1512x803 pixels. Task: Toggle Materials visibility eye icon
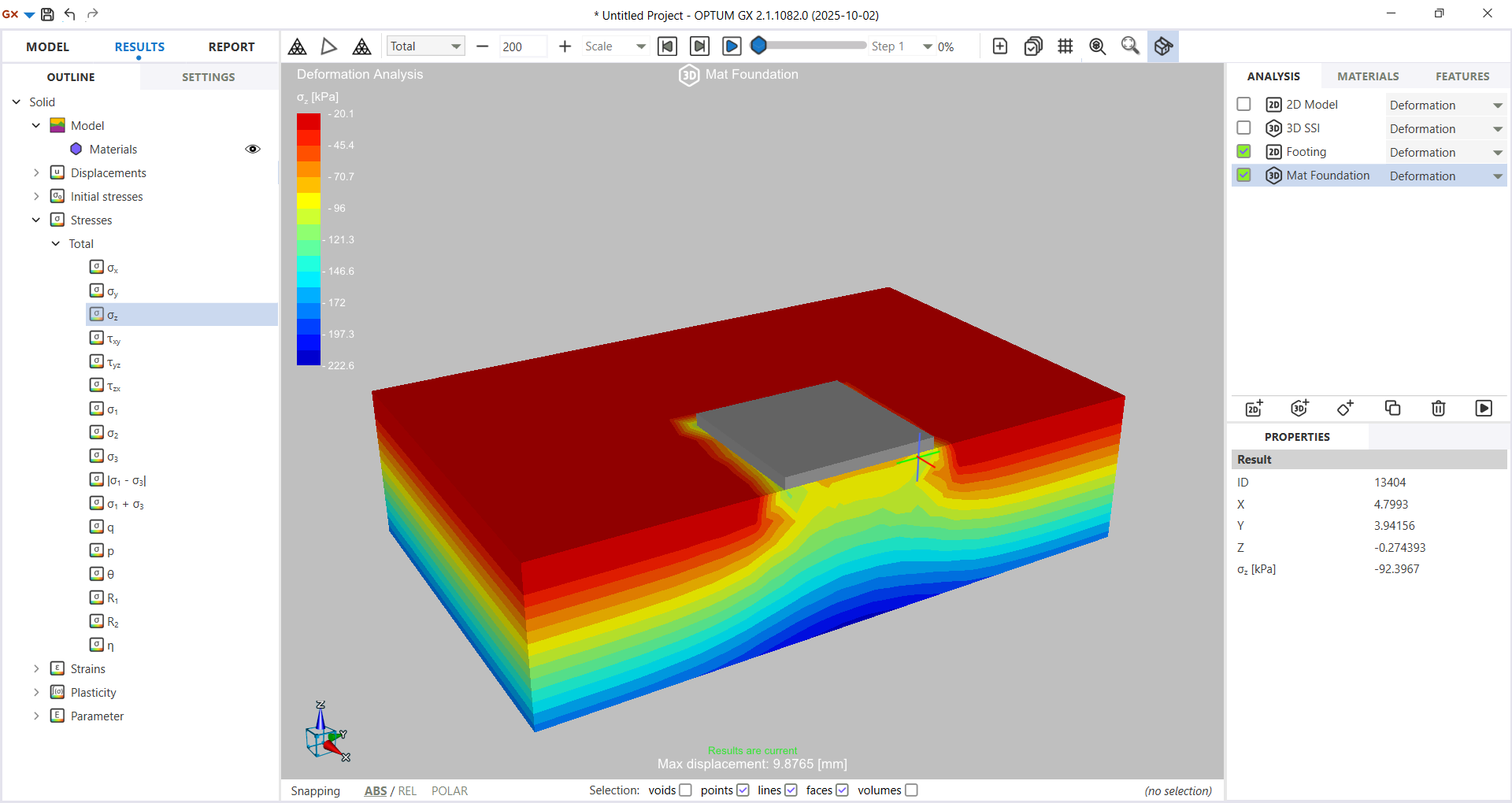253,150
